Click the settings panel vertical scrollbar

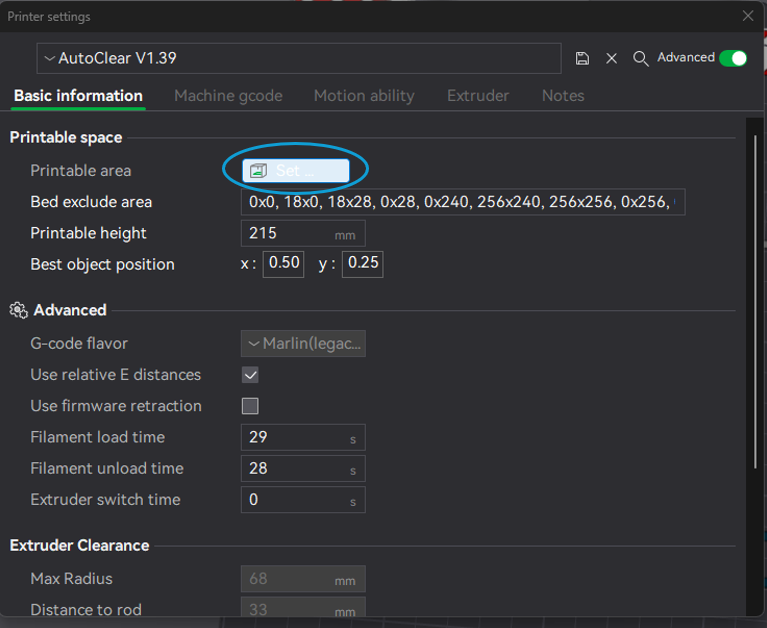755,303
